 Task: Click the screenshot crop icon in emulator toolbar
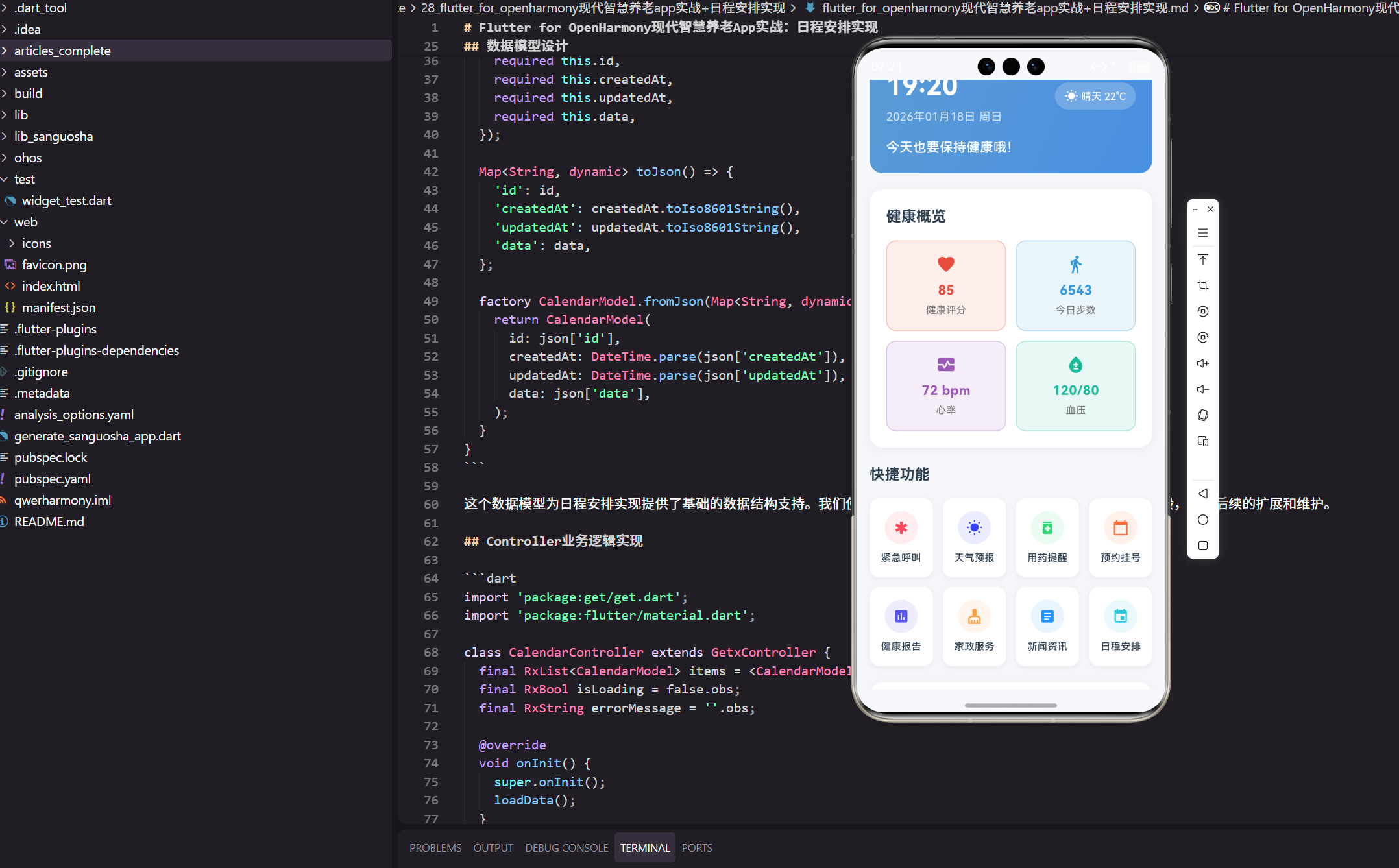[x=1202, y=285]
